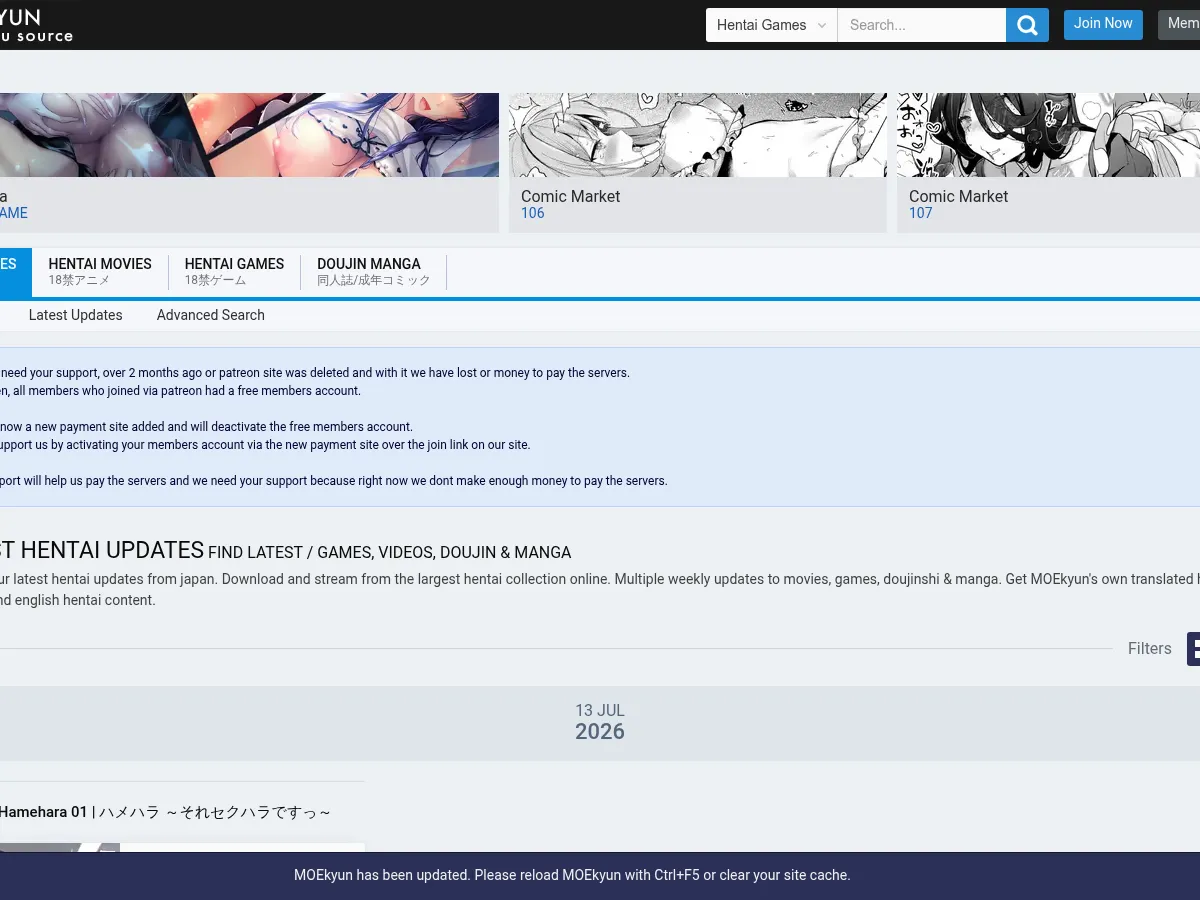This screenshot has width=1200, height=900.
Task: Open the Hentai Games category dropdown
Action: click(x=772, y=25)
